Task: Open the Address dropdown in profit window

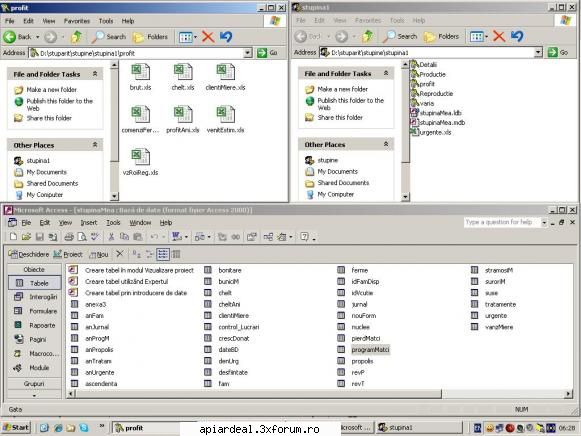Action: click(x=248, y=53)
